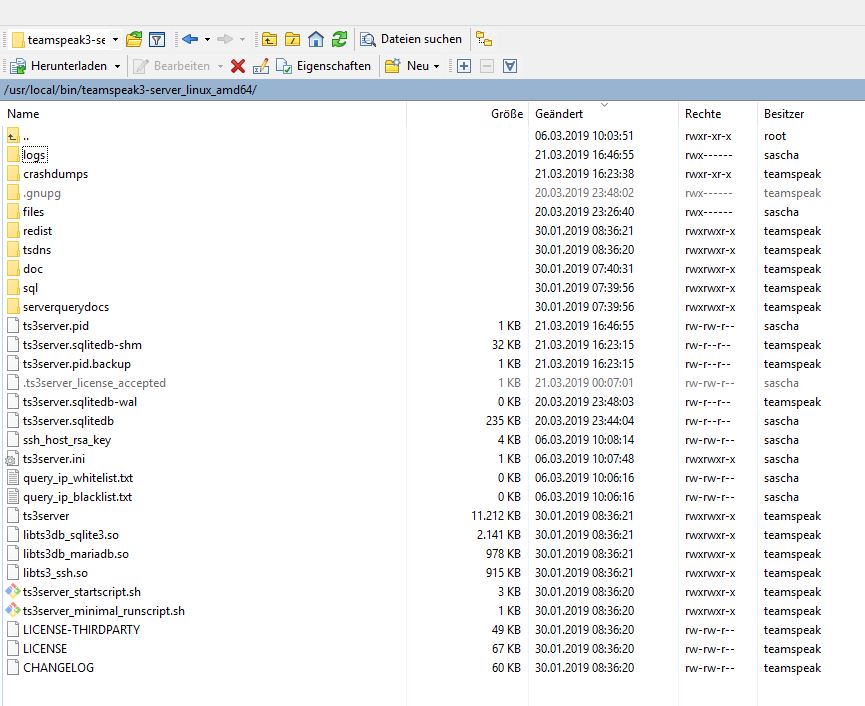Go to the root directory icon
865x706 pixels.
(x=292, y=39)
